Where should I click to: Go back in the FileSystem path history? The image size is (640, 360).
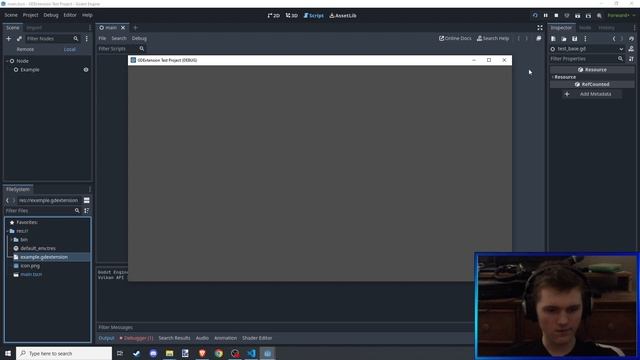point(7,200)
